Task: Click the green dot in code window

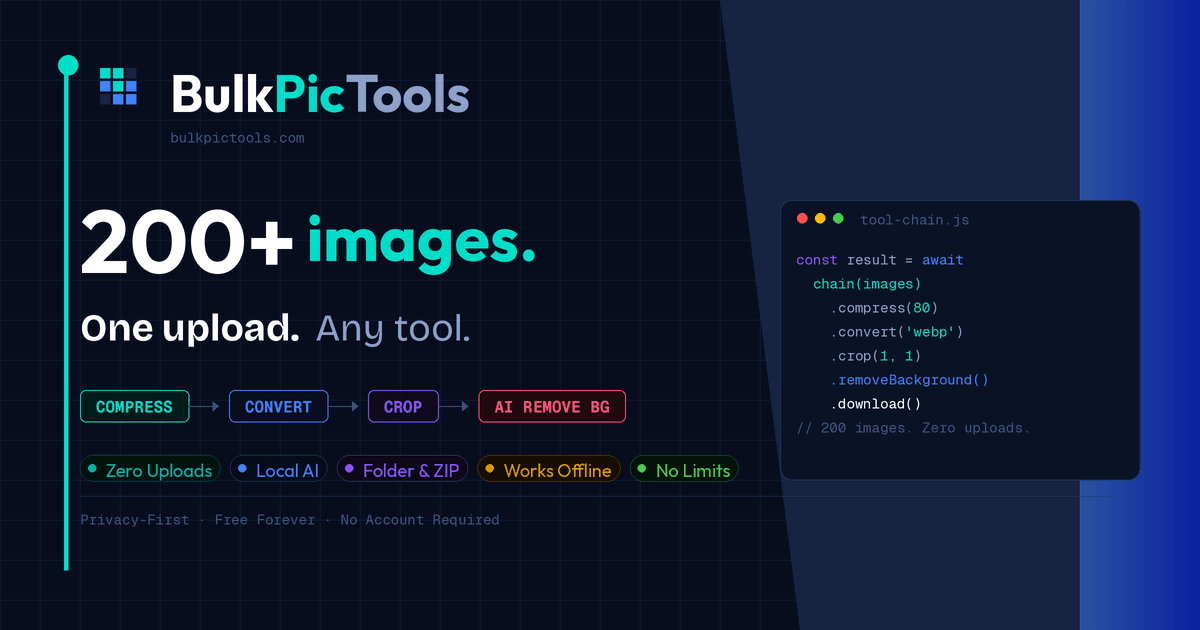Action: pyautogui.click(x=838, y=219)
